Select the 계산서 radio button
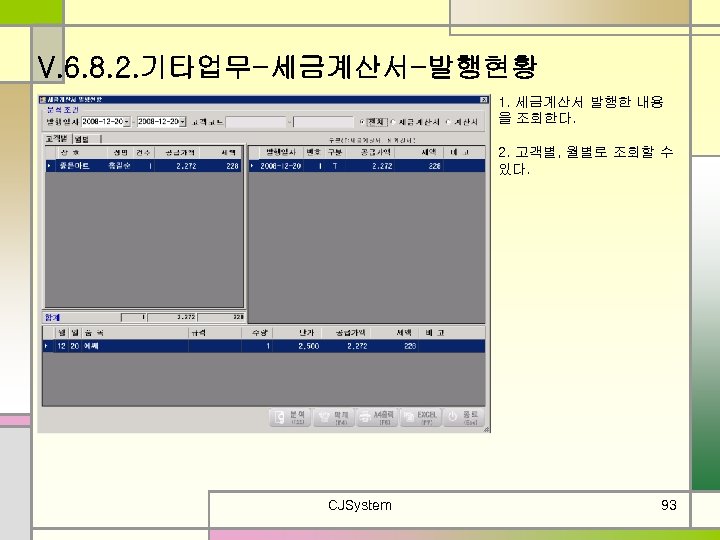720x540 pixels. point(449,122)
